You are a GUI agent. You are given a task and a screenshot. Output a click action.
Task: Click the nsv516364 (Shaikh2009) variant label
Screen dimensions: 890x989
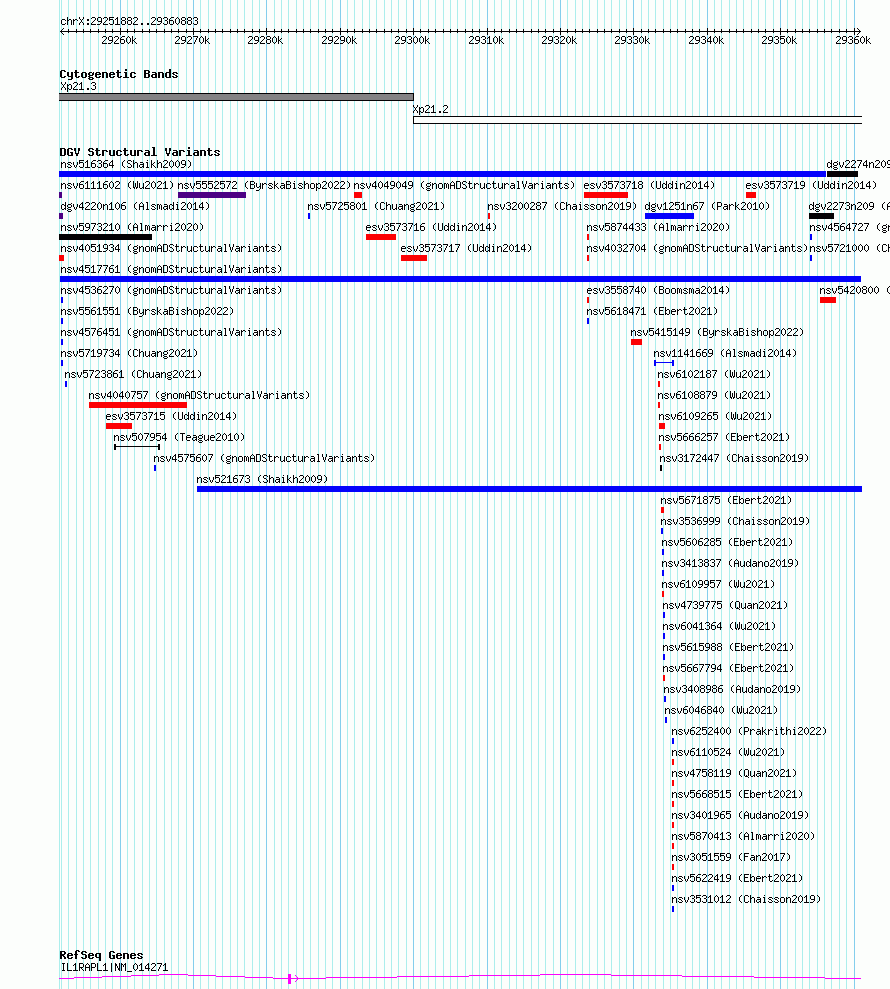[x=126, y=164]
